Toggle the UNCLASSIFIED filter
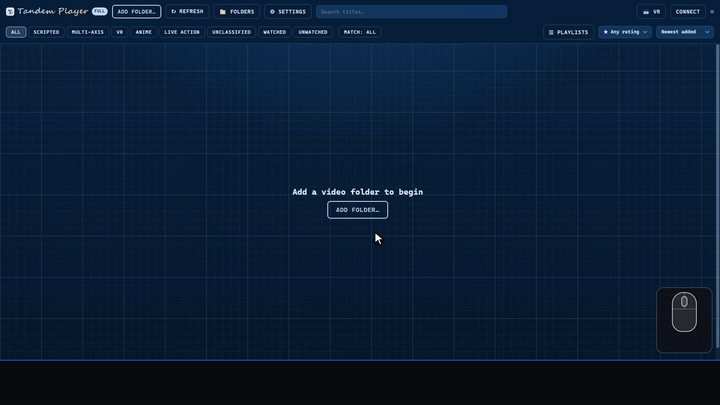 click(x=231, y=32)
